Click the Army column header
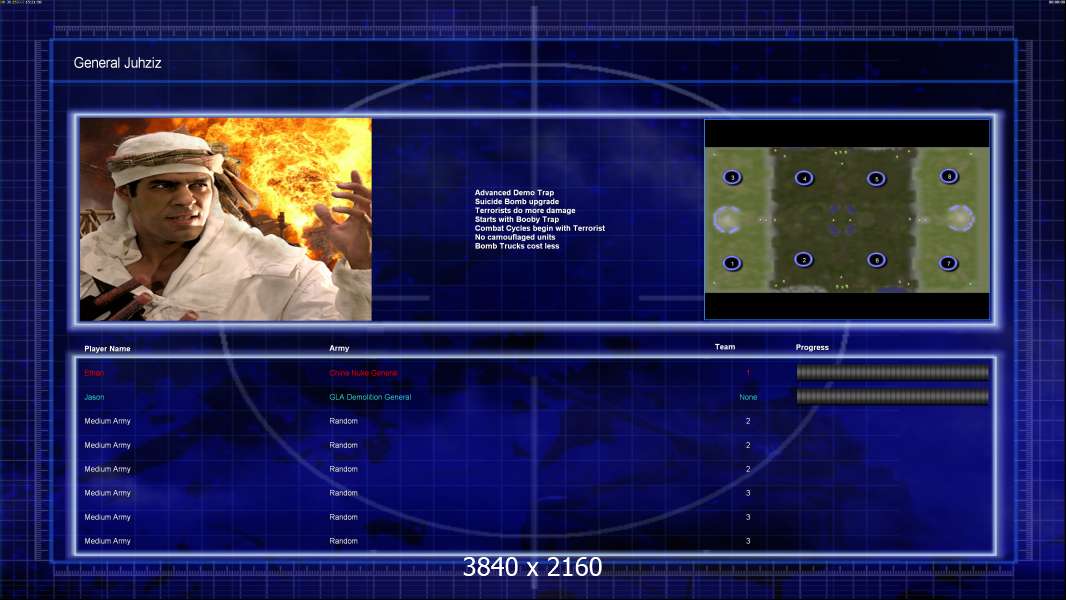Screen dimensions: 1066x600 (339, 348)
